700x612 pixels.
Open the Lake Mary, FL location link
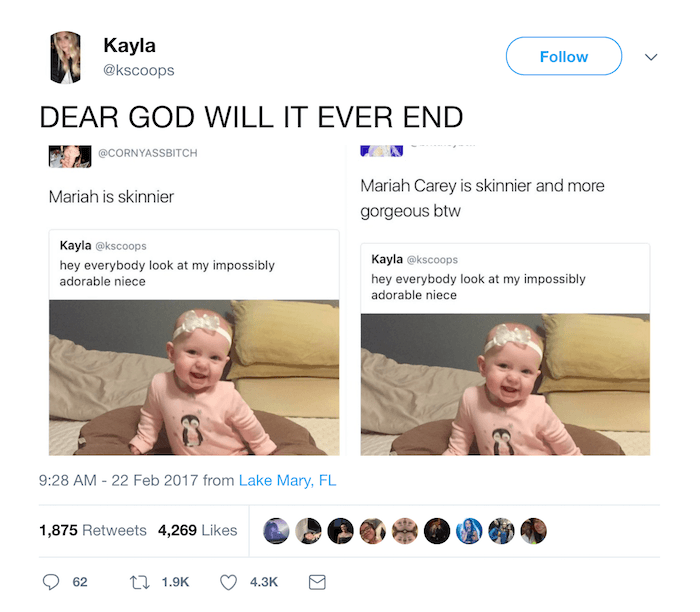[x=287, y=481]
